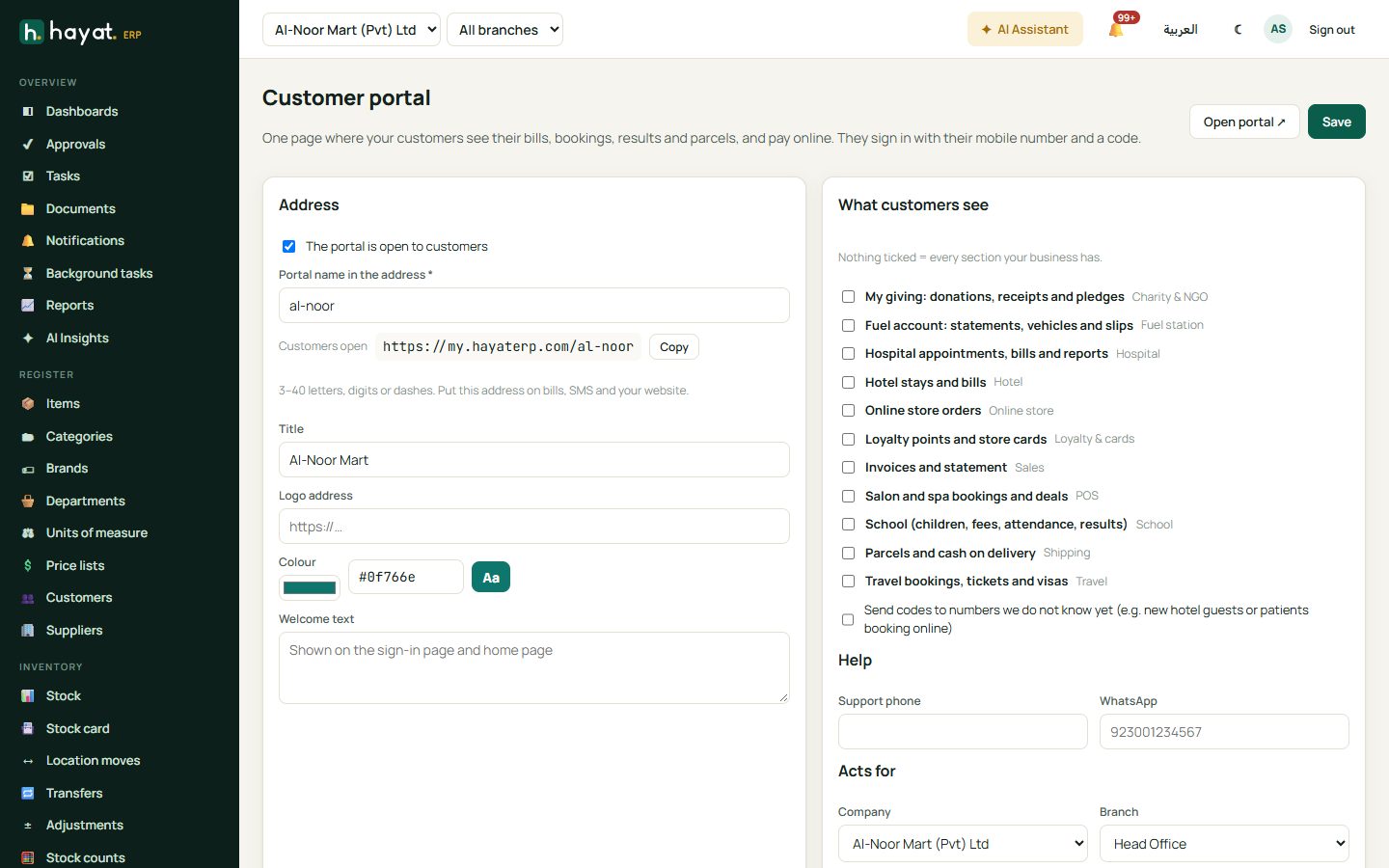Click the Stock counts icon
1389x868 pixels.
[x=28, y=857]
